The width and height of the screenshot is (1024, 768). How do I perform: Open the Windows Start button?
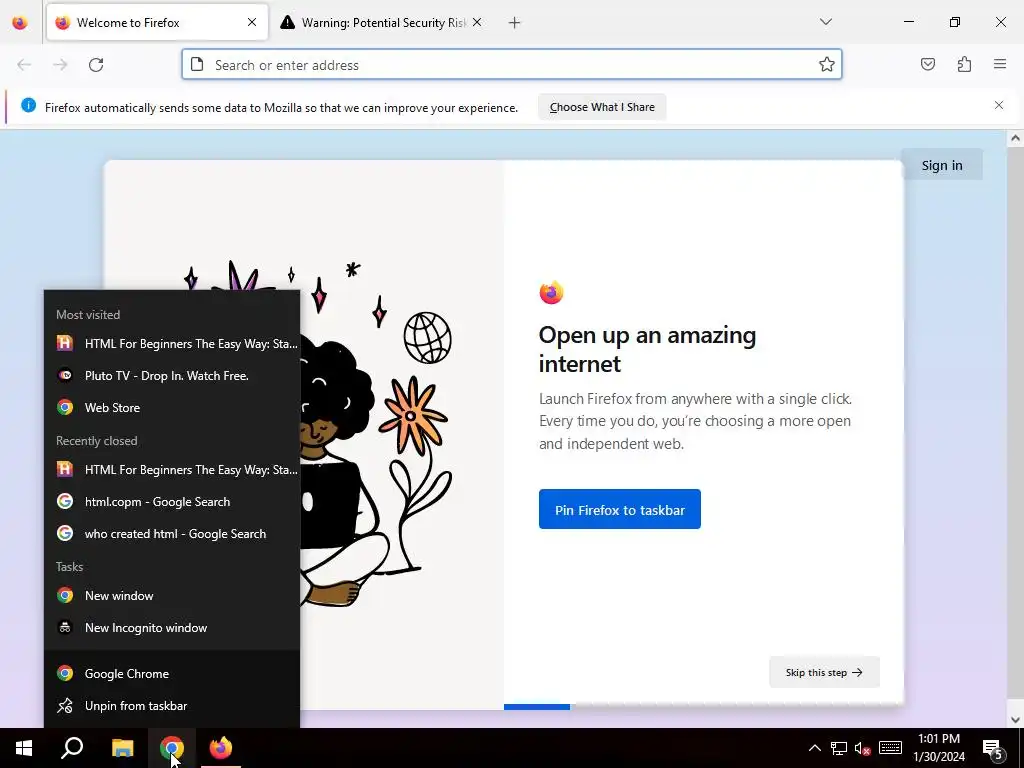pos(24,748)
